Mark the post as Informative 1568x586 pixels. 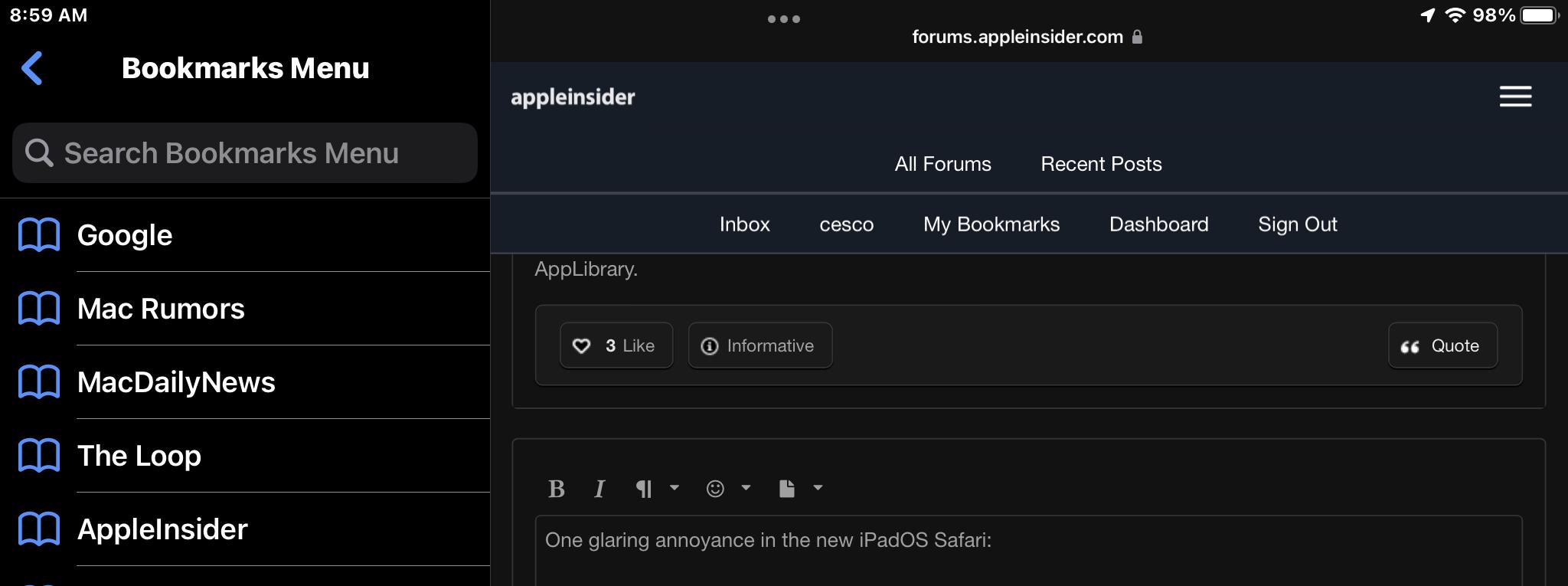759,346
